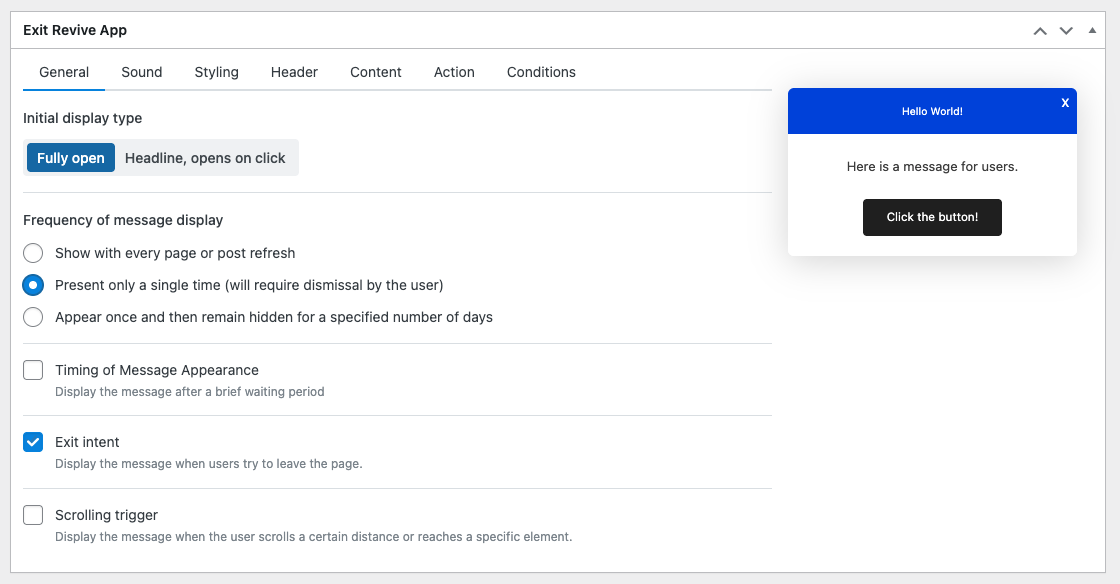Move Exit Revive App panel up
Image resolution: width=1120 pixels, height=584 pixels.
click(x=1040, y=31)
